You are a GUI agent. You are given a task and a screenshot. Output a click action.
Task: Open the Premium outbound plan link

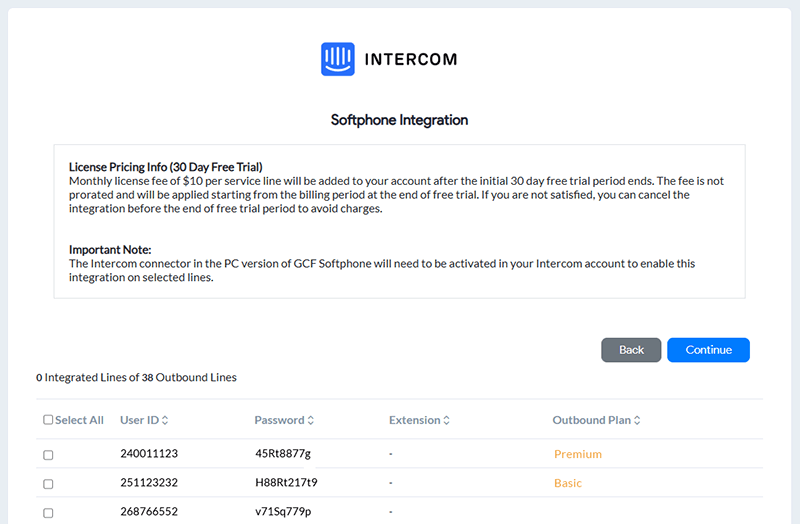point(578,454)
